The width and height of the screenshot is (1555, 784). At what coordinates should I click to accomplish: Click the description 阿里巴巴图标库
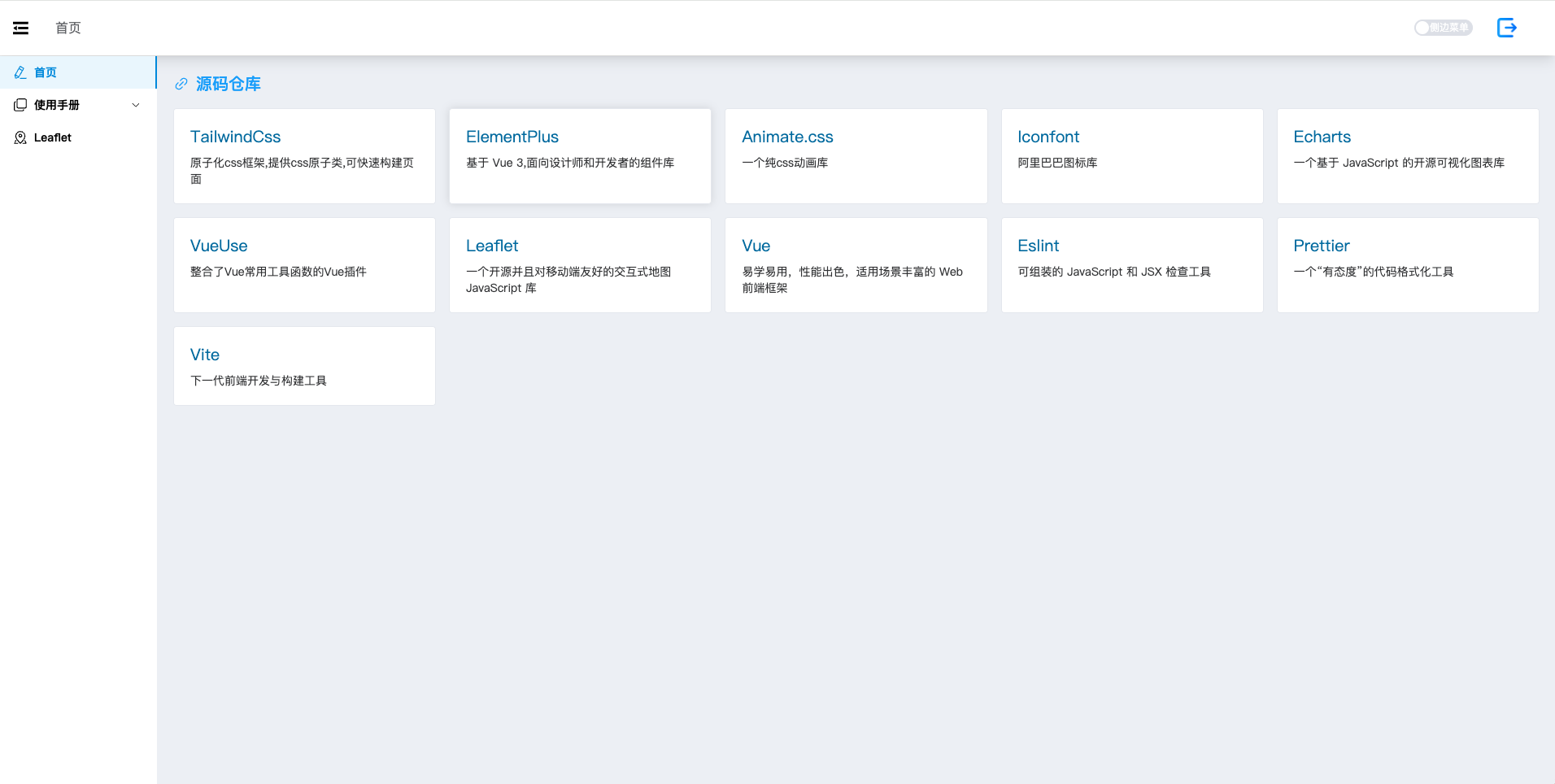[1057, 163]
